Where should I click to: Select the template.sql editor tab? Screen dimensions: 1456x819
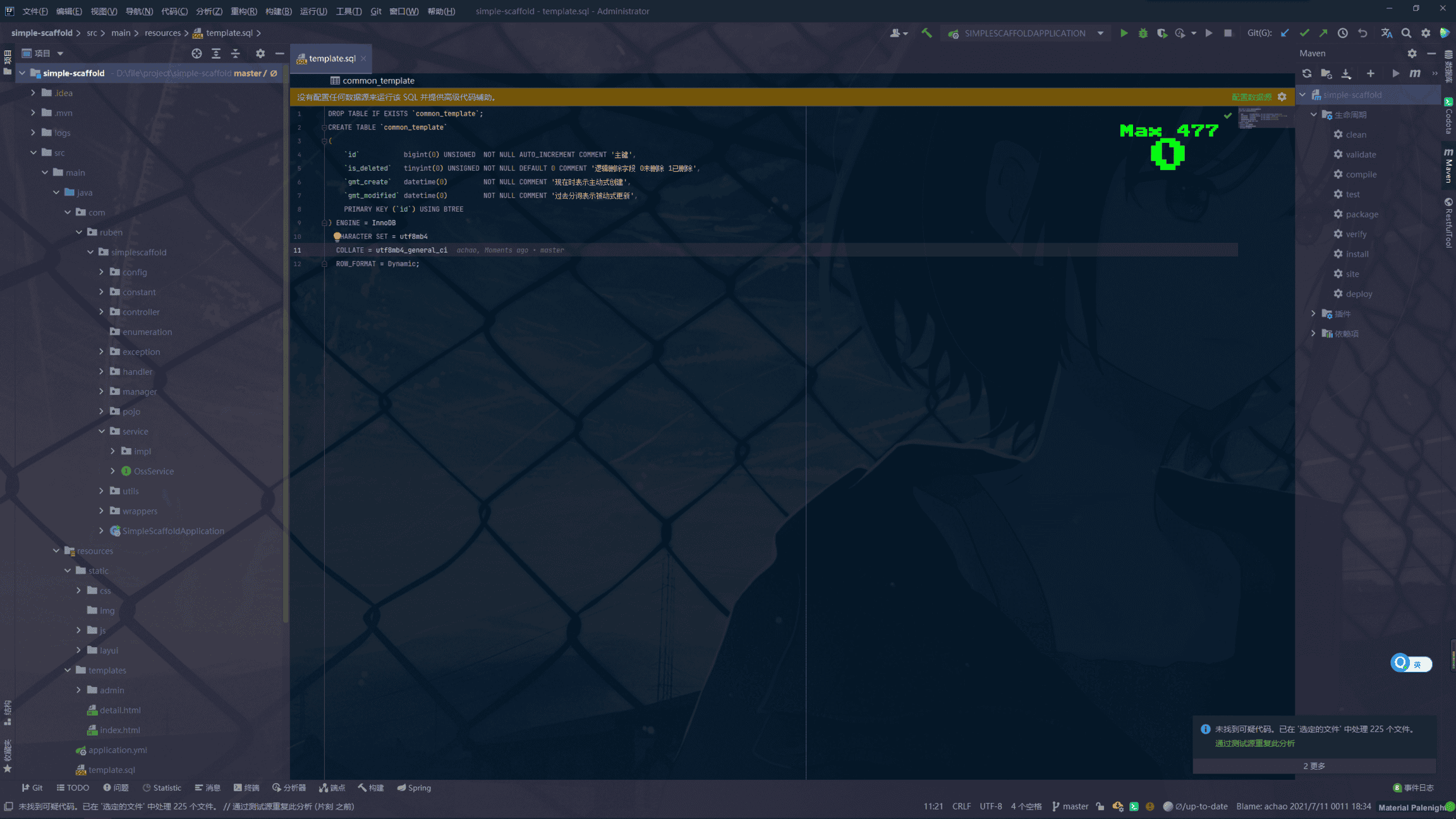pyautogui.click(x=332, y=58)
